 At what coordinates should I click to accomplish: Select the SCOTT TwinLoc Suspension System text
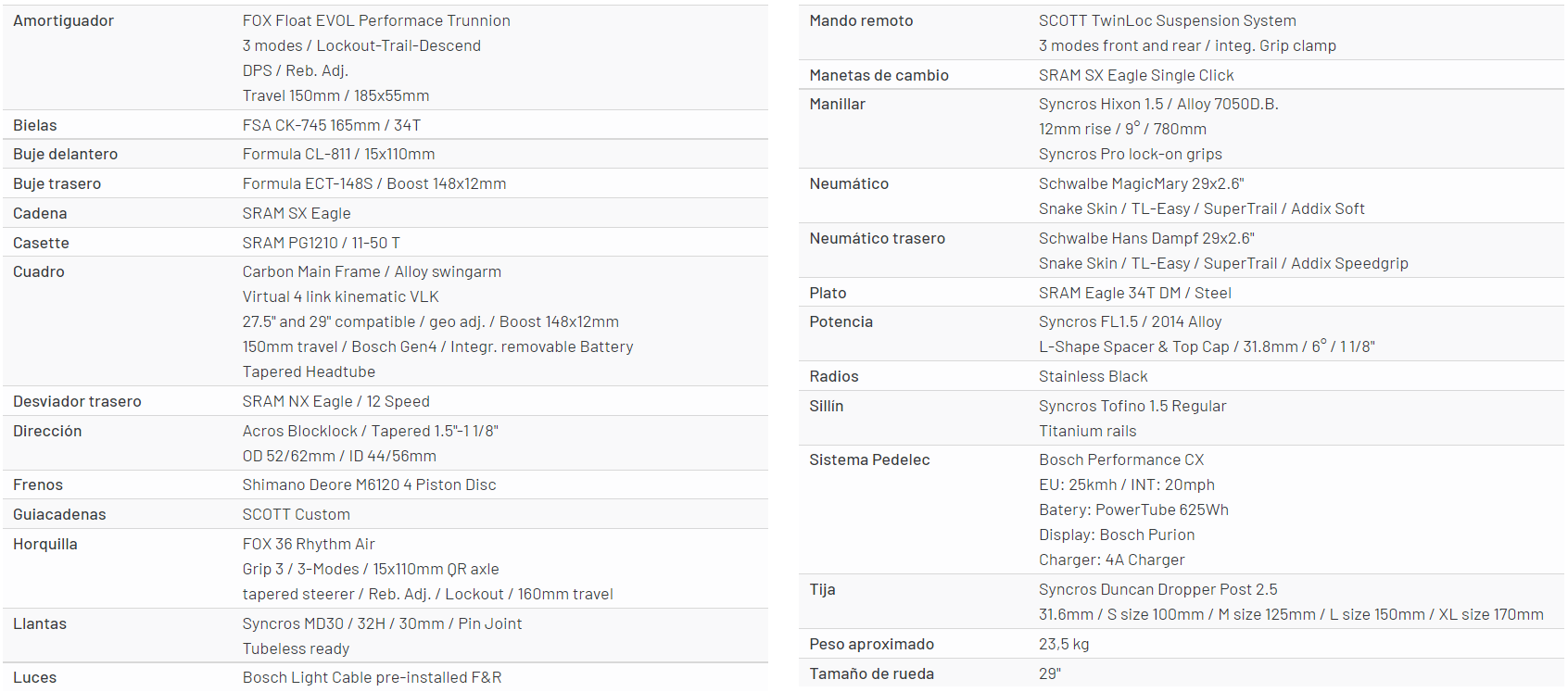[1167, 20]
